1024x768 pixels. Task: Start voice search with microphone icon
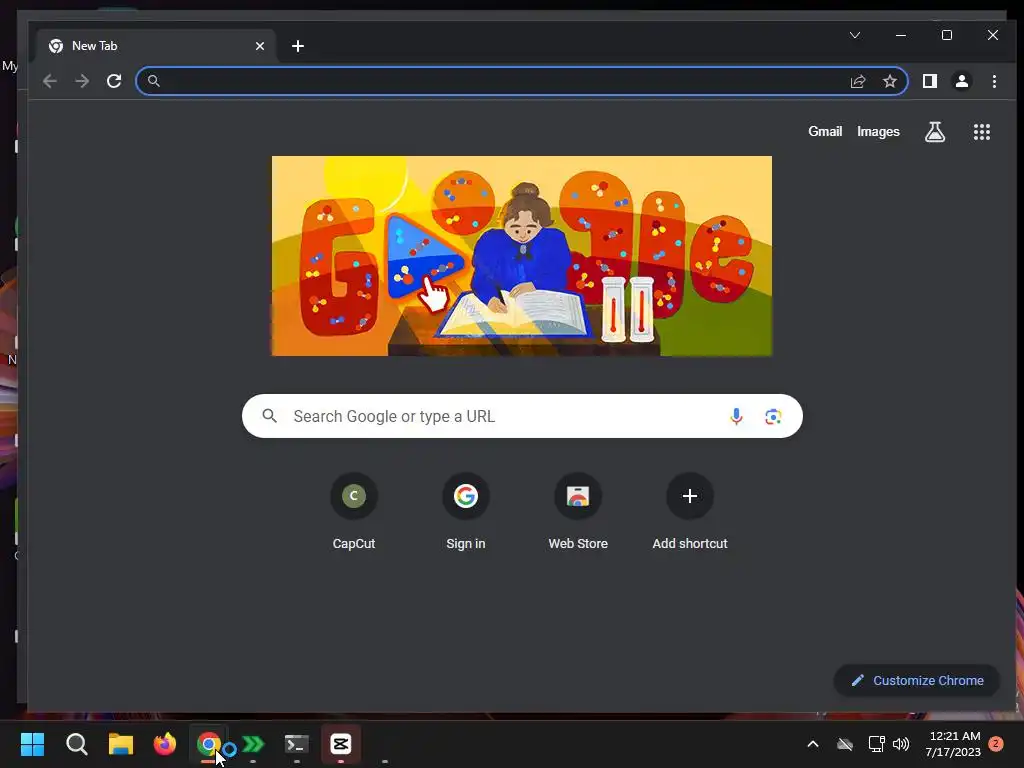point(736,416)
